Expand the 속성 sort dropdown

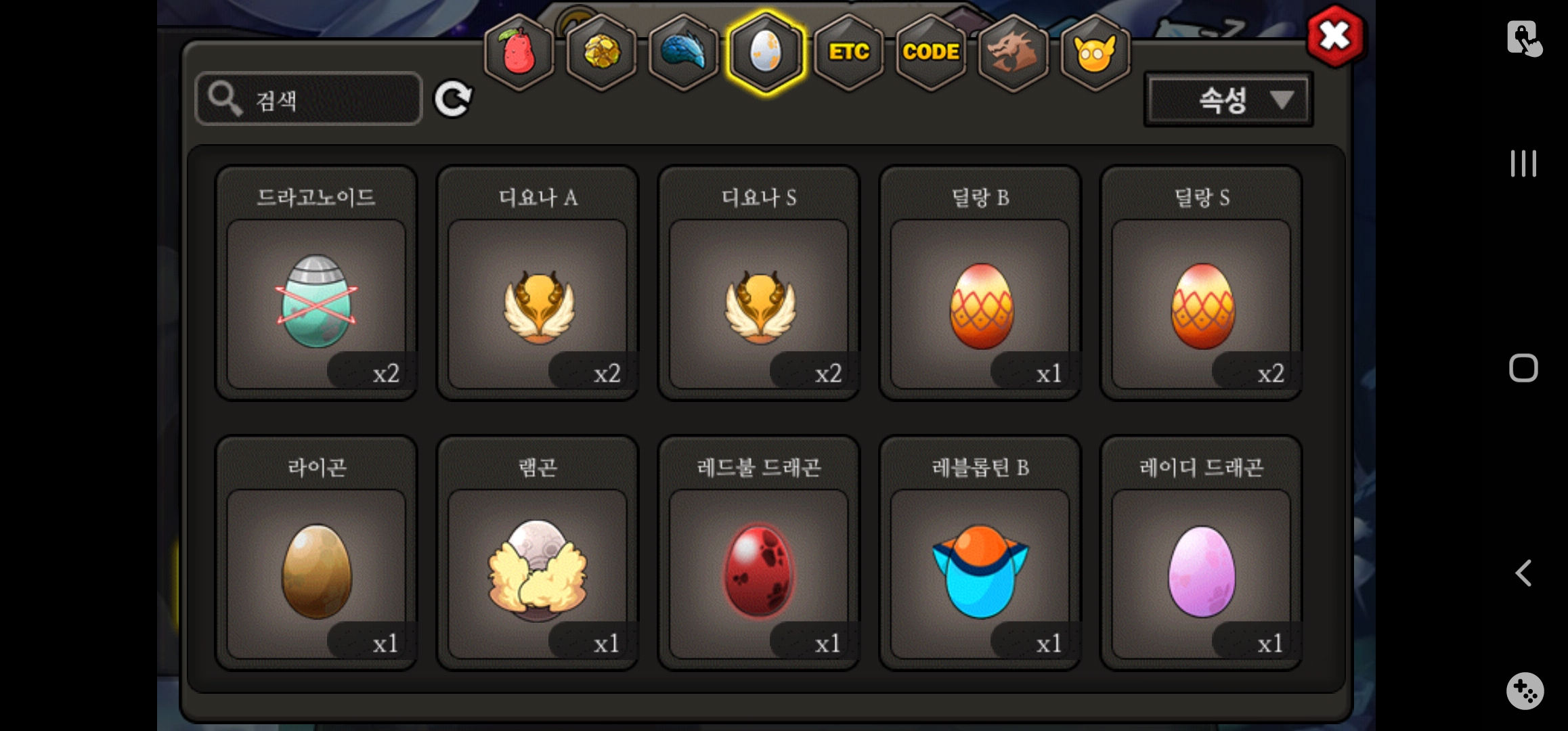point(1228,100)
